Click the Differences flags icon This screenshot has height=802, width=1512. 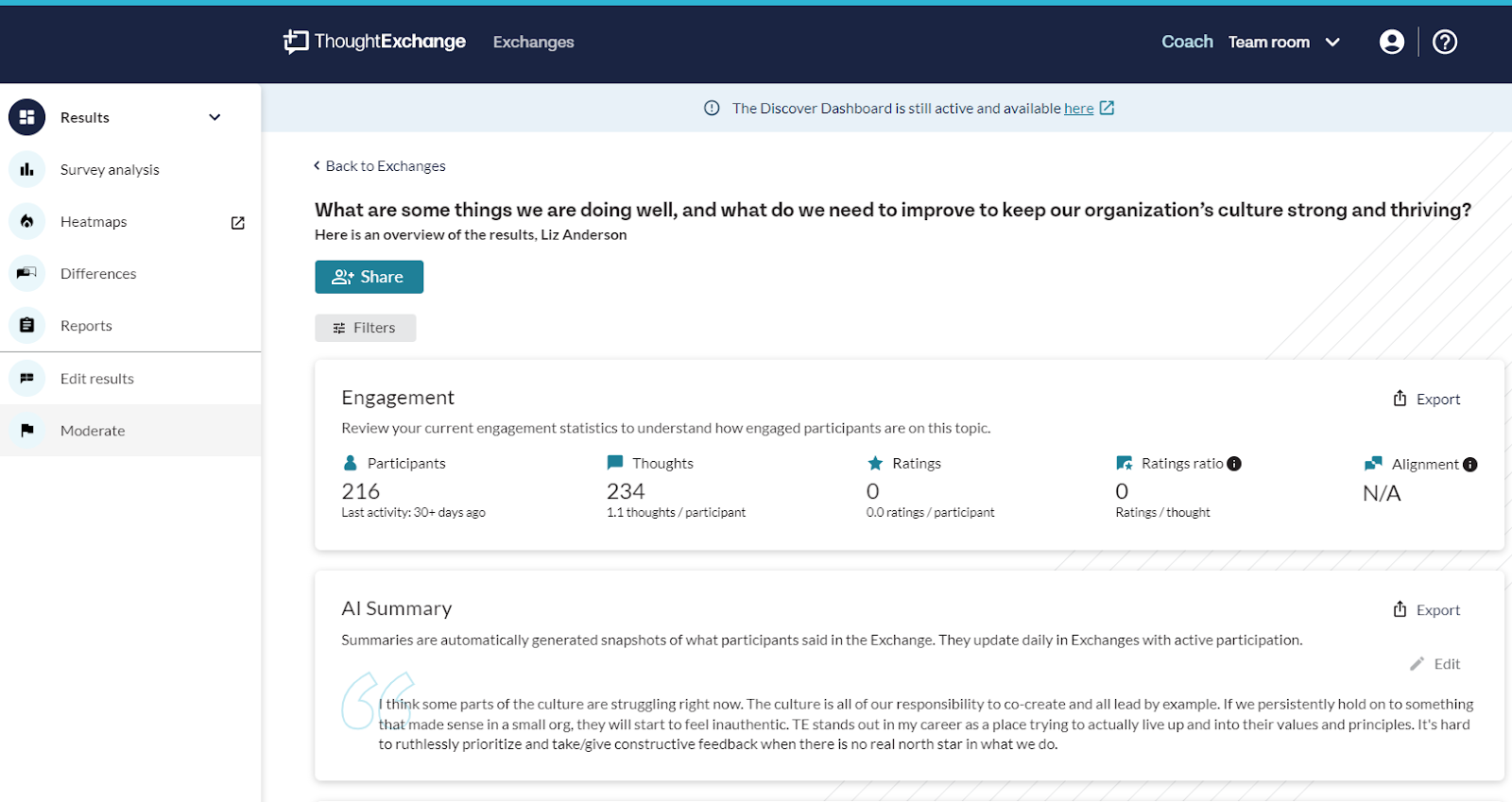pos(26,273)
